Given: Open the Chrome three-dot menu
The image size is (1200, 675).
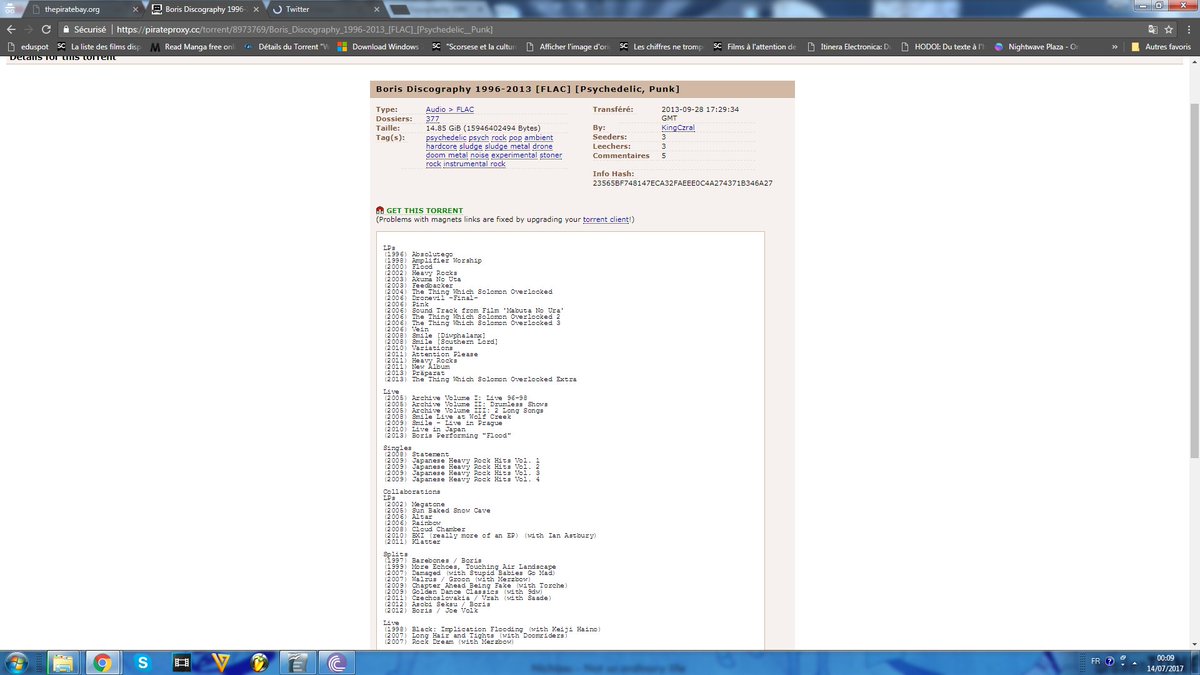Looking at the screenshot, I should (1190, 29).
